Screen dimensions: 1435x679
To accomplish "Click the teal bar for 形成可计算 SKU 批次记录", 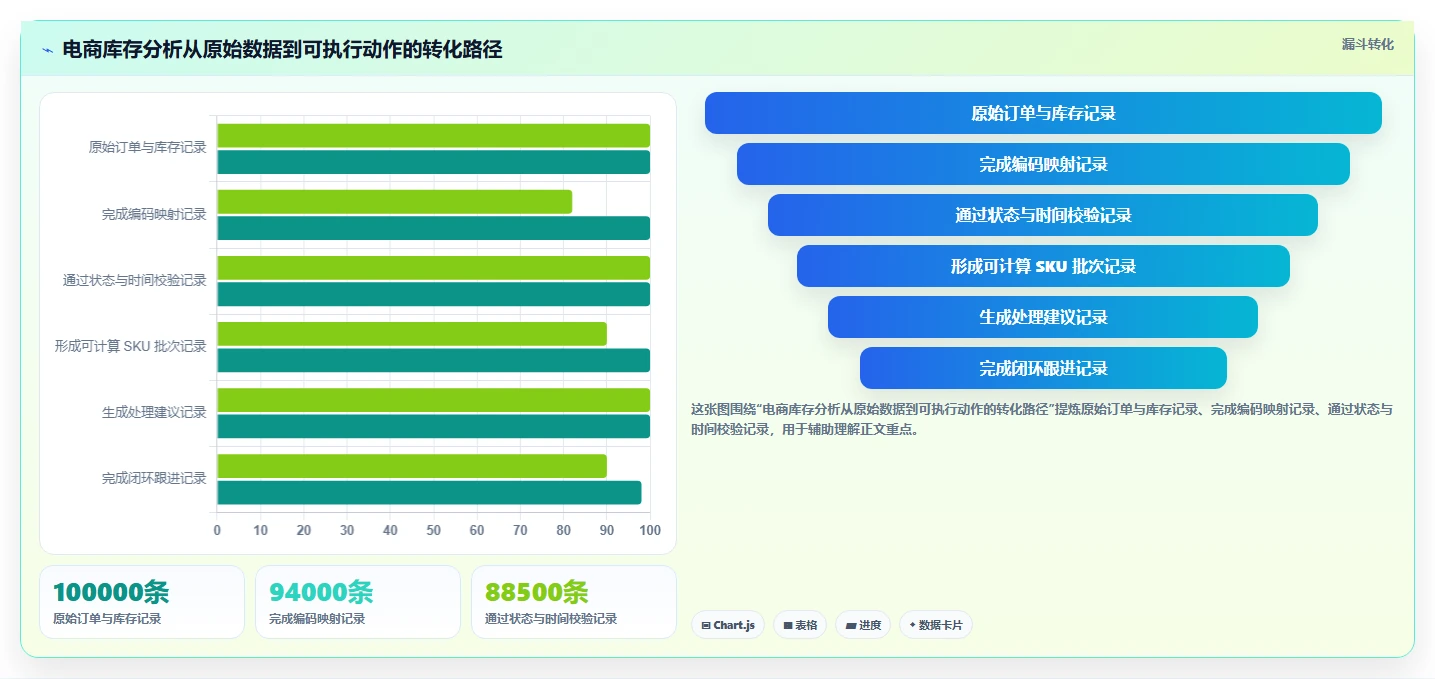I will tap(433, 360).
